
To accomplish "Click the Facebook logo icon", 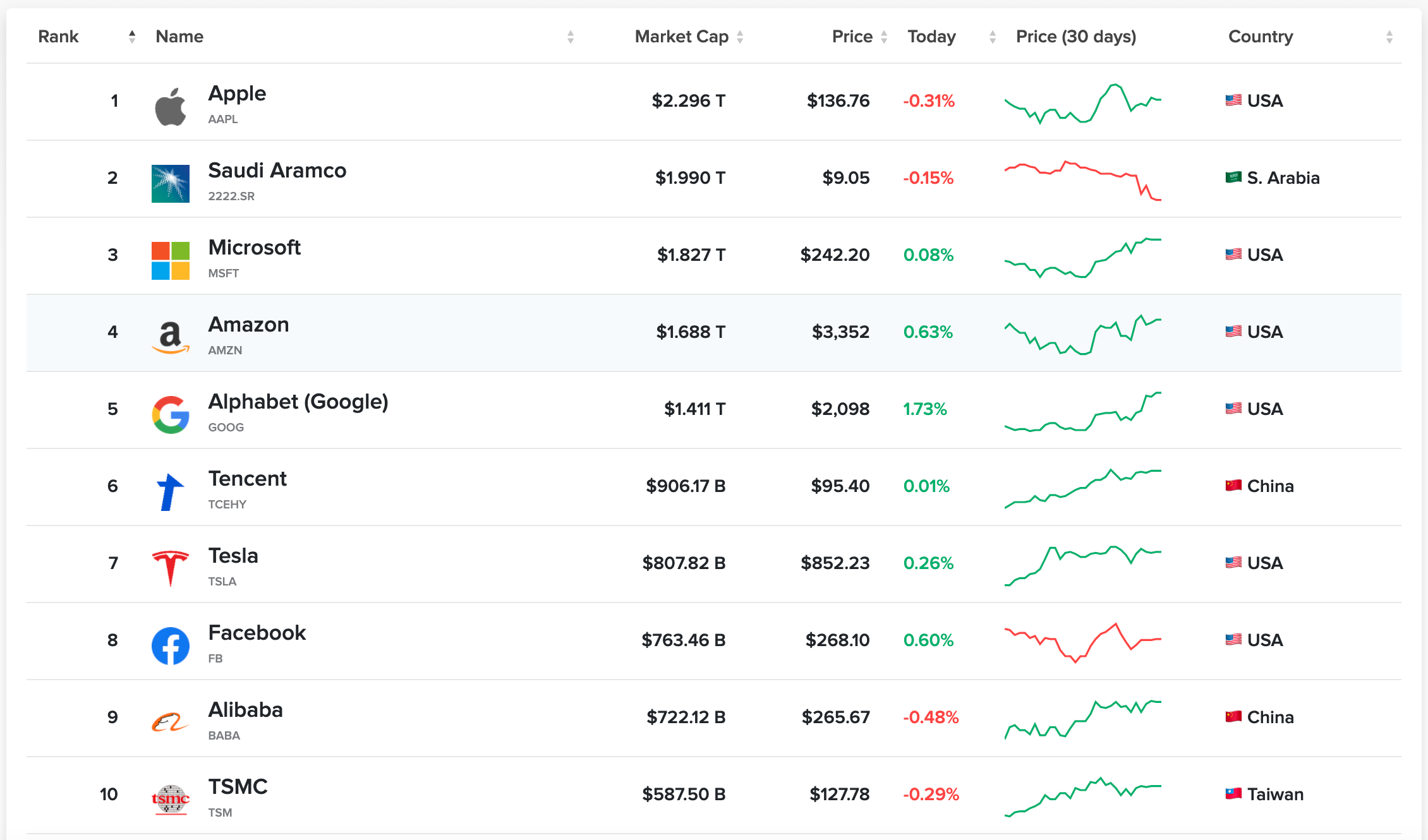I will tap(171, 646).
